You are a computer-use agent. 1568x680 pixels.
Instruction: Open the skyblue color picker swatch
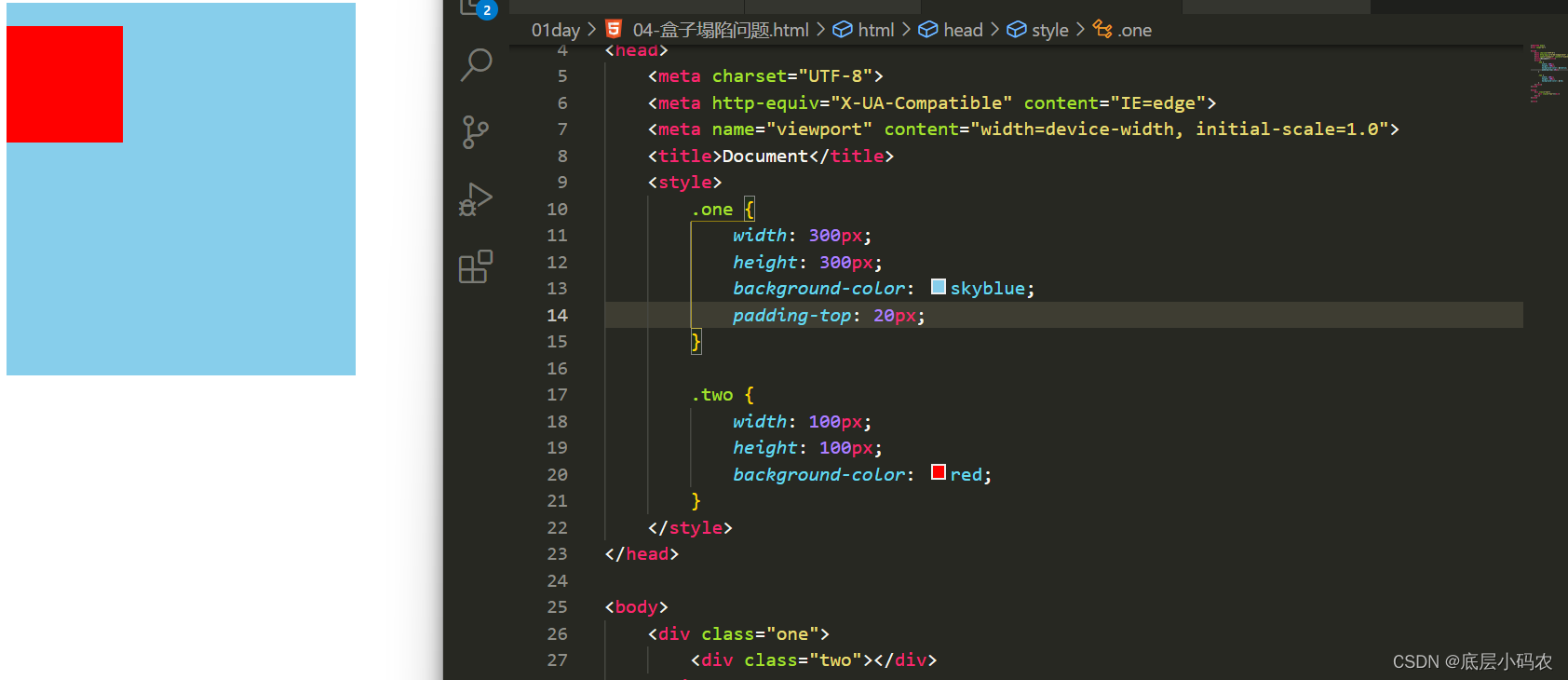click(x=939, y=287)
